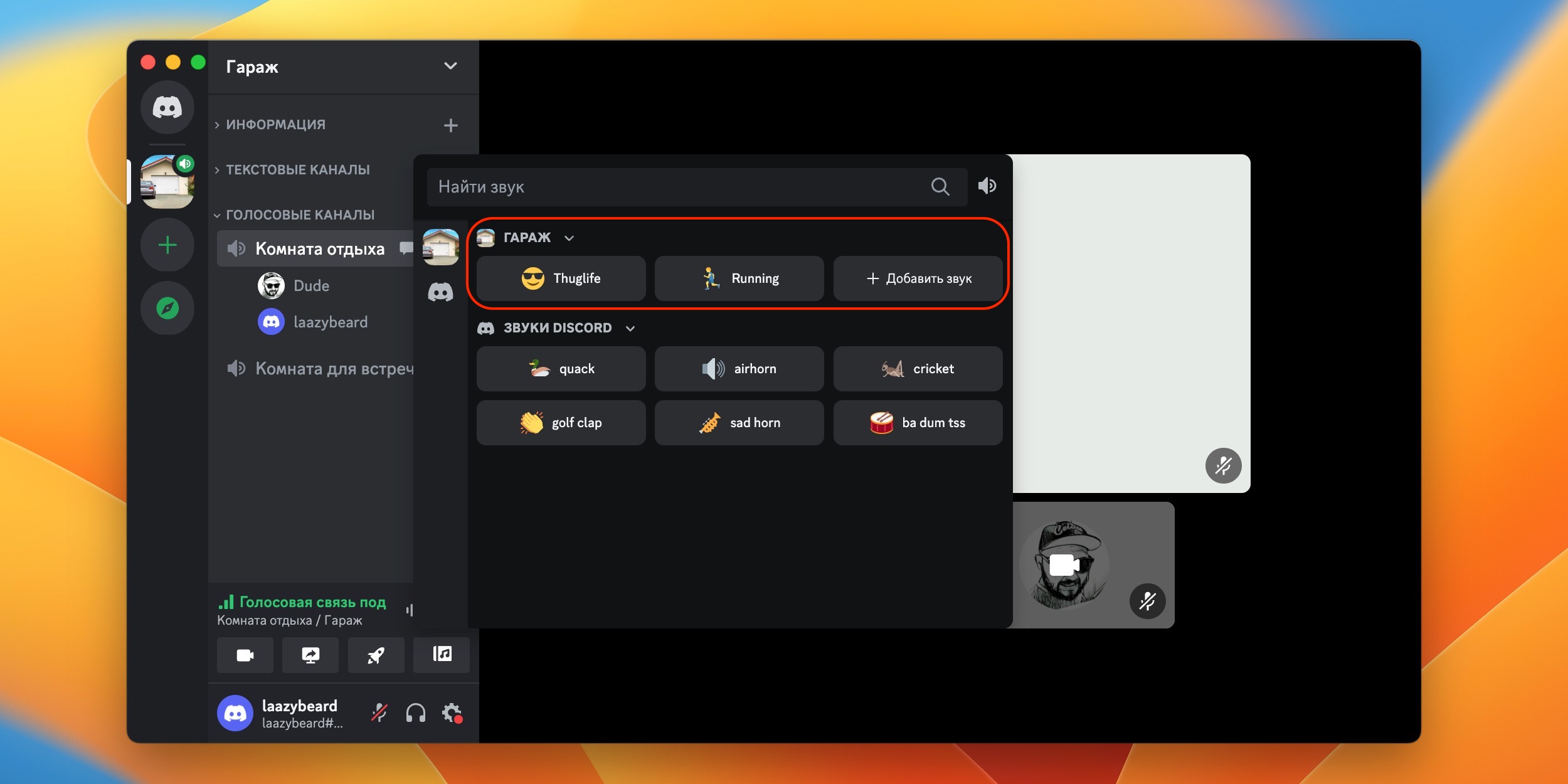Image resolution: width=1568 pixels, height=784 pixels.
Task: Start an activity with the rocket icon
Action: [x=376, y=655]
